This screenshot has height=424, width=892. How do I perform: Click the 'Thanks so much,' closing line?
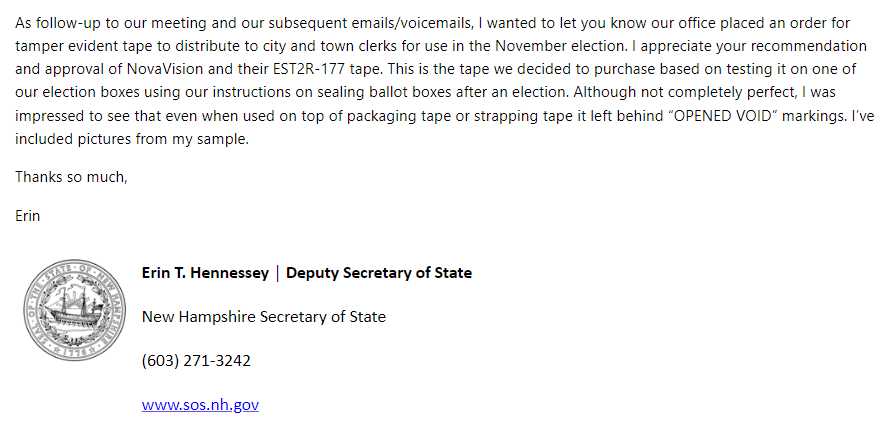[x=71, y=177]
